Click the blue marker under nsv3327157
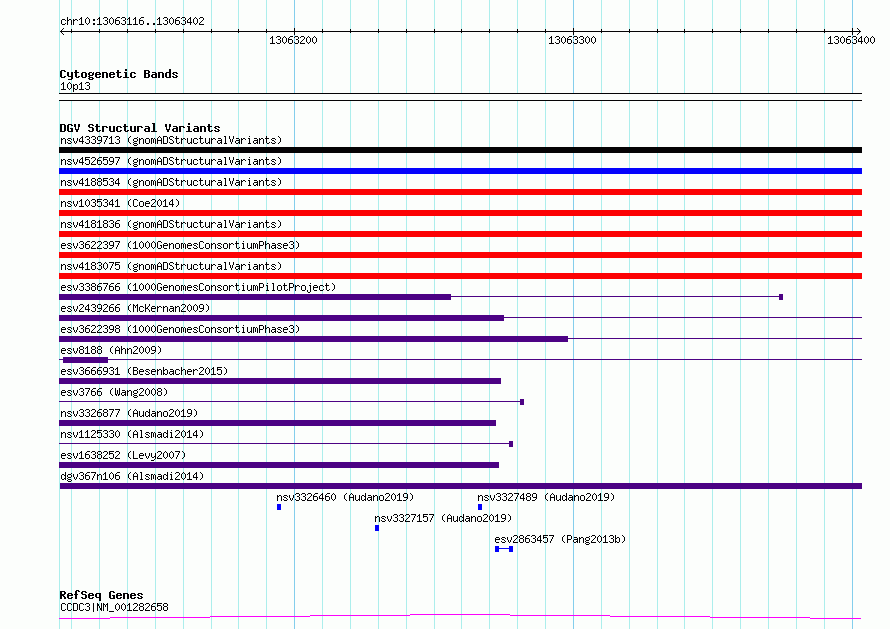Screen dimensions: 890x629 (377, 528)
